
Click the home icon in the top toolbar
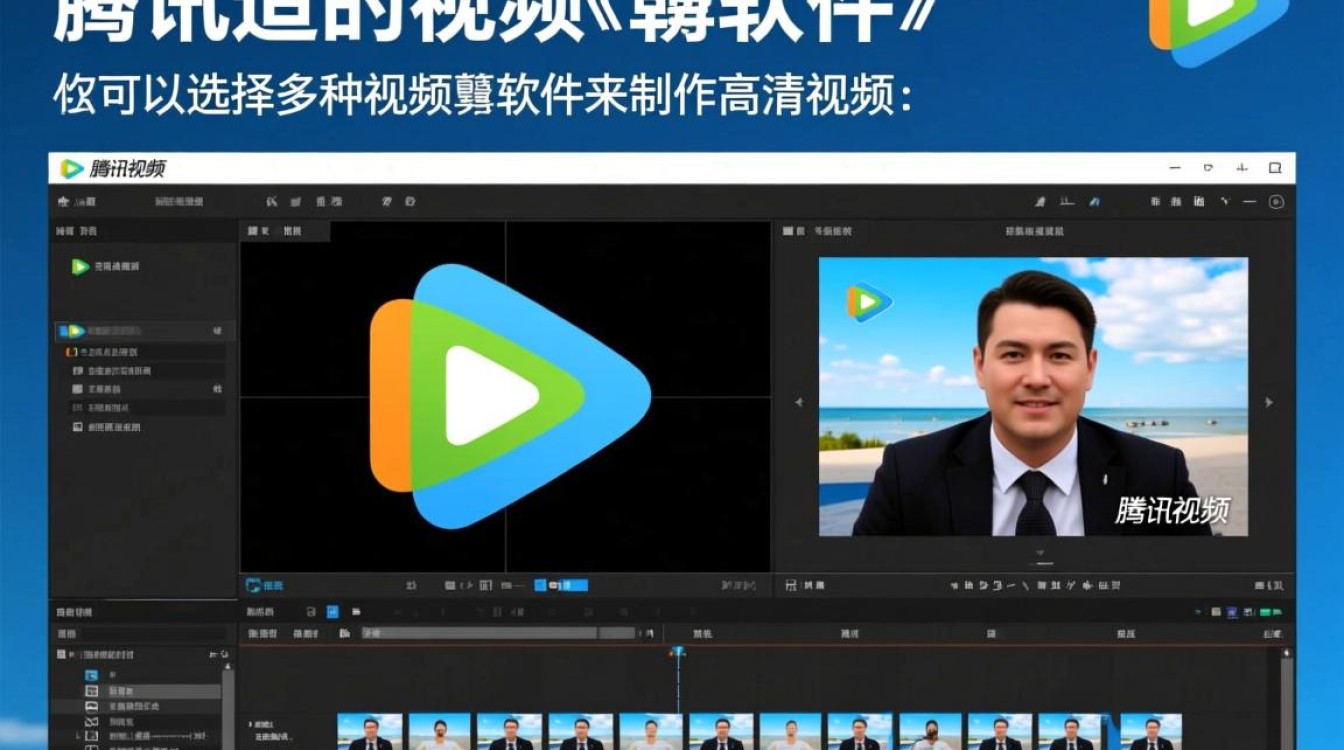[64, 202]
